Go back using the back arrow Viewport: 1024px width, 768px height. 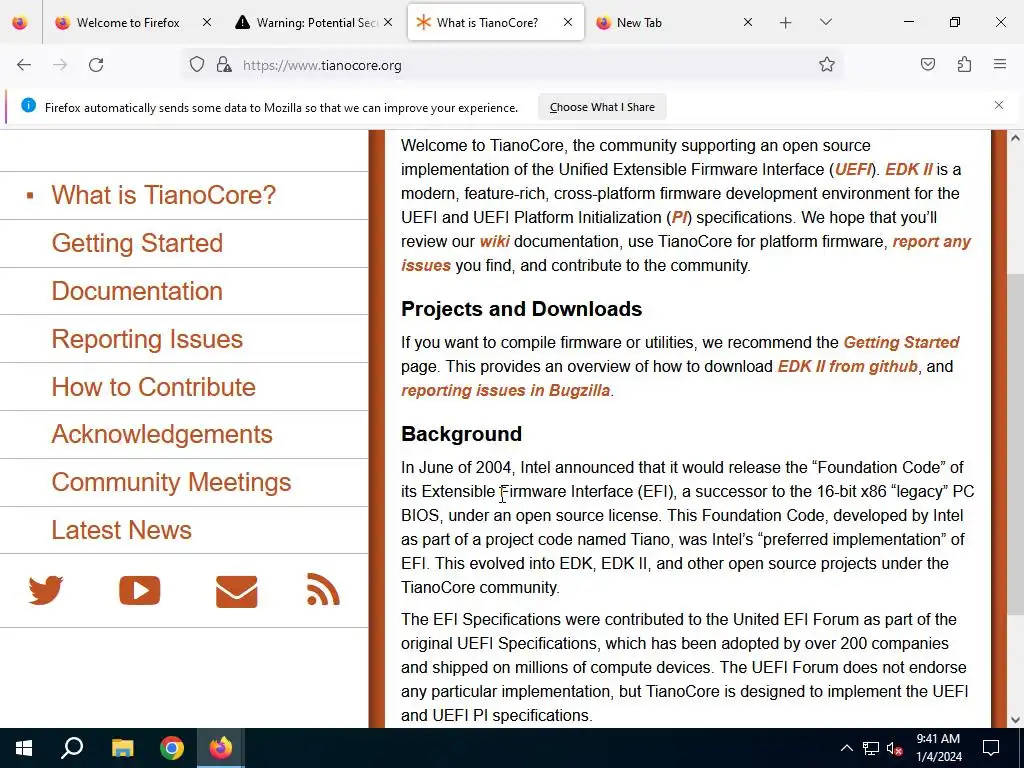(x=24, y=65)
